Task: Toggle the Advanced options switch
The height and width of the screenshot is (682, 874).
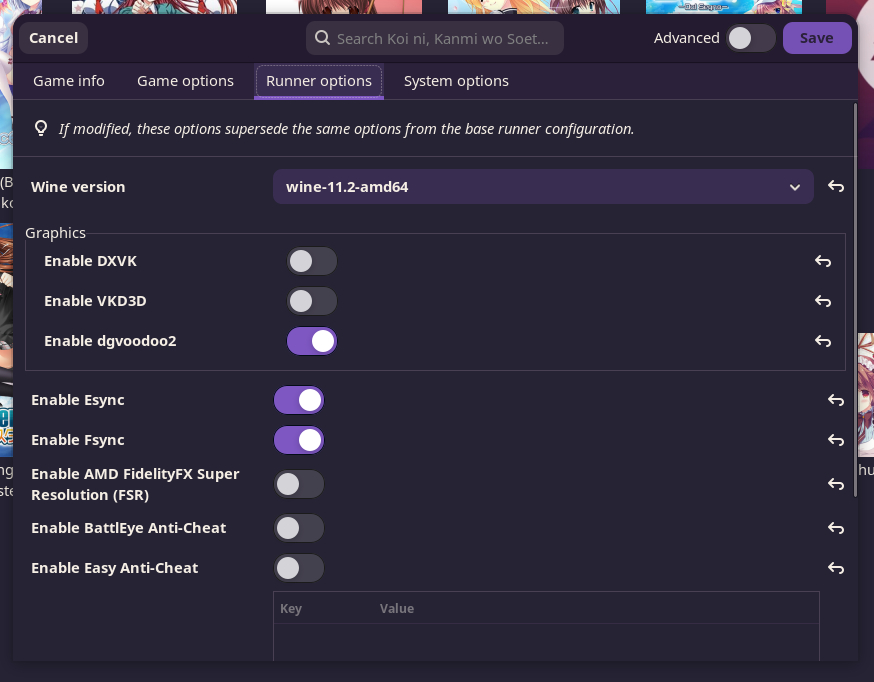Action: click(750, 38)
